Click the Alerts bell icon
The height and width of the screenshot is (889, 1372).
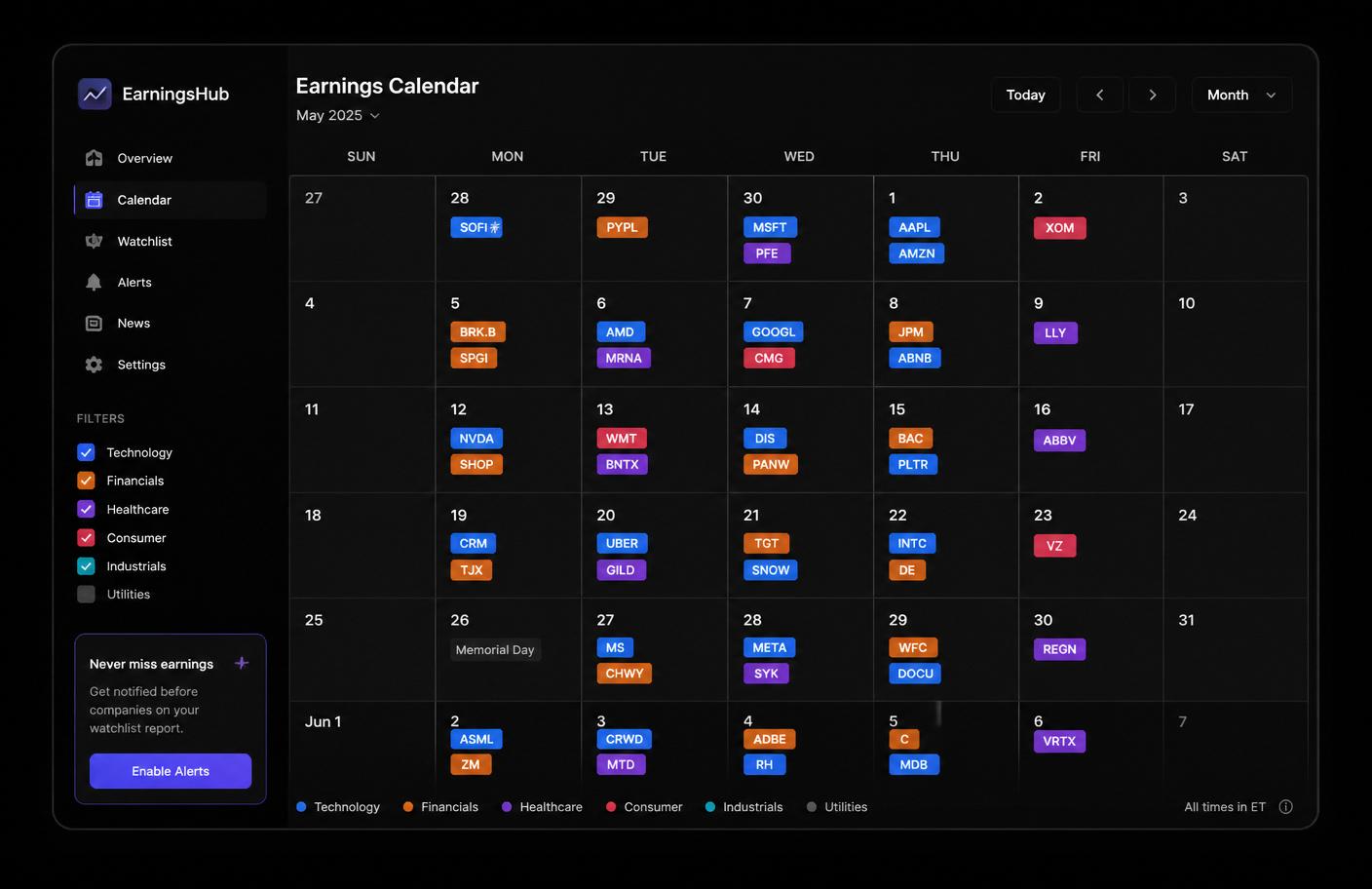pyautogui.click(x=94, y=282)
